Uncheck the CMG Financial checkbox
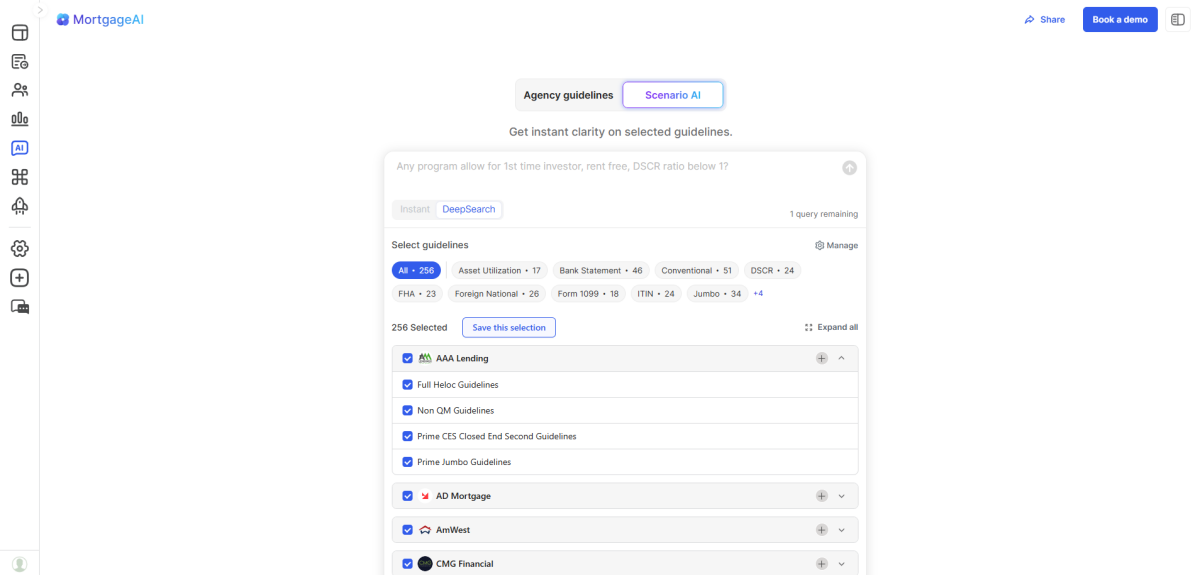Image resolution: width=1200 pixels, height=575 pixels. [407, 564]
